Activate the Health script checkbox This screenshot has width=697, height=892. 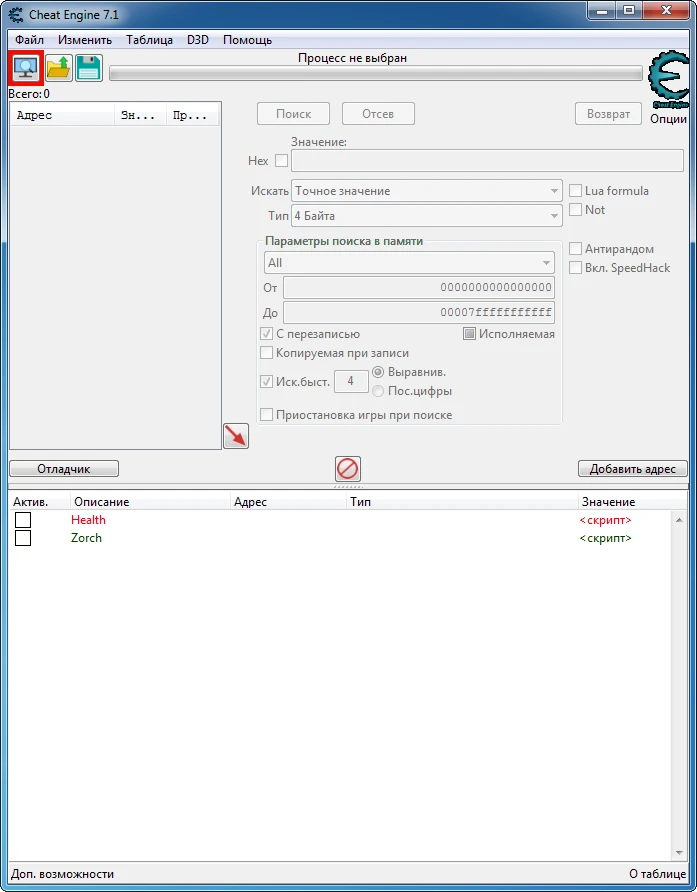(x=23, y=519)
